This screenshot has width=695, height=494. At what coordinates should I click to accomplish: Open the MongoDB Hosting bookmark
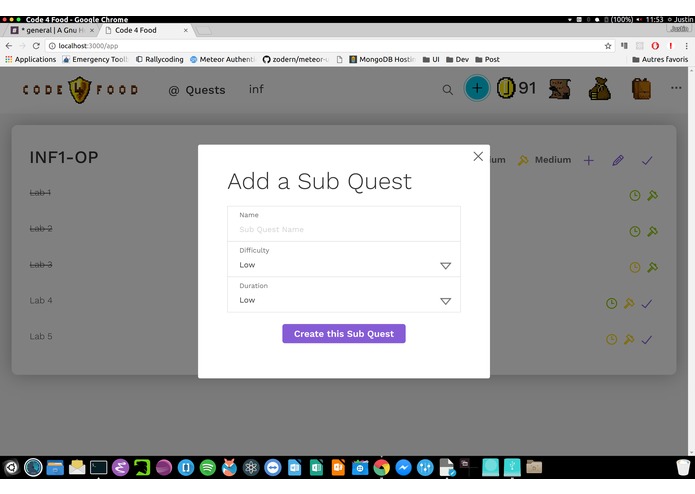point(382,59)
